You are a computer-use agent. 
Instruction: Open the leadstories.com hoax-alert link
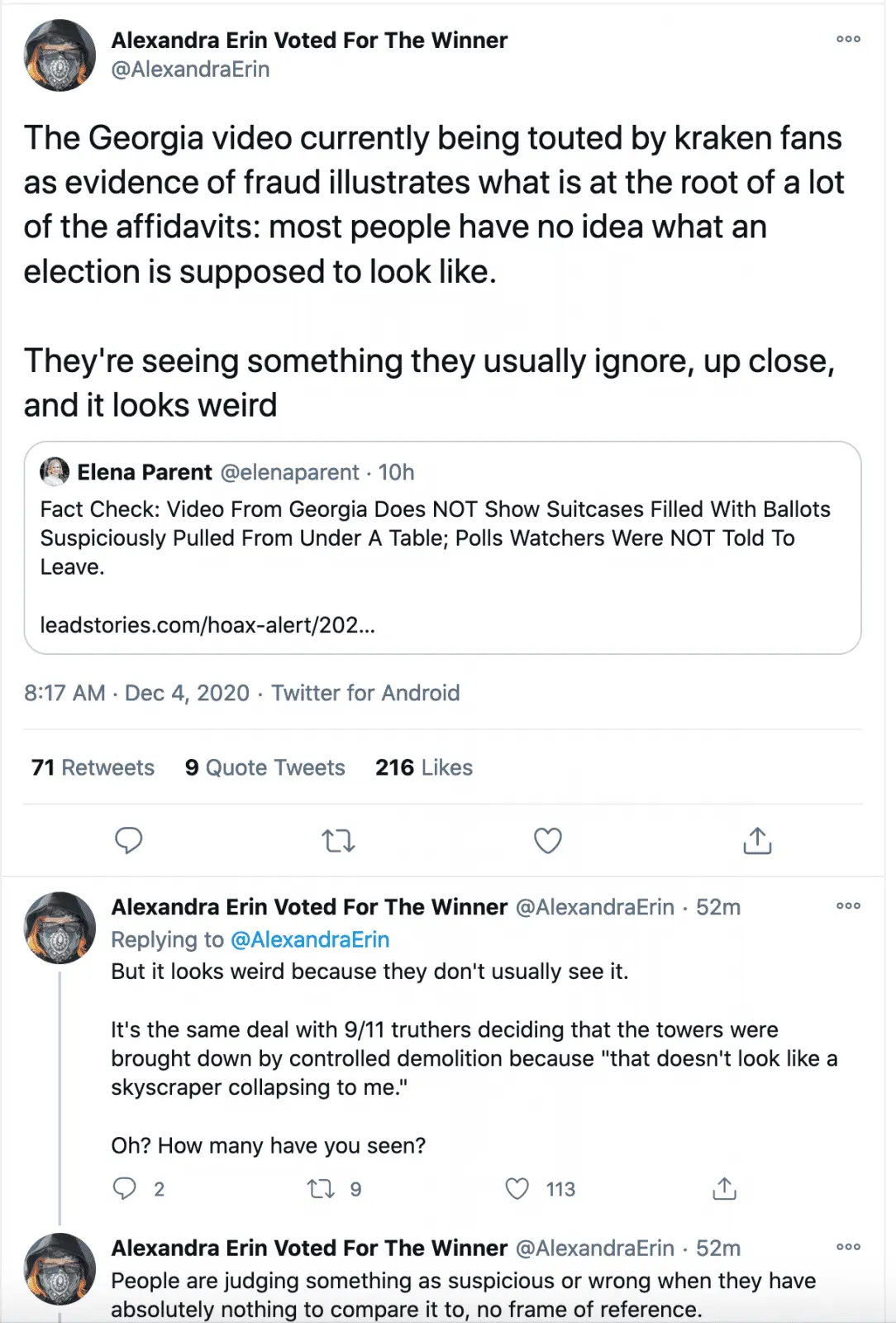coord(207,624)
